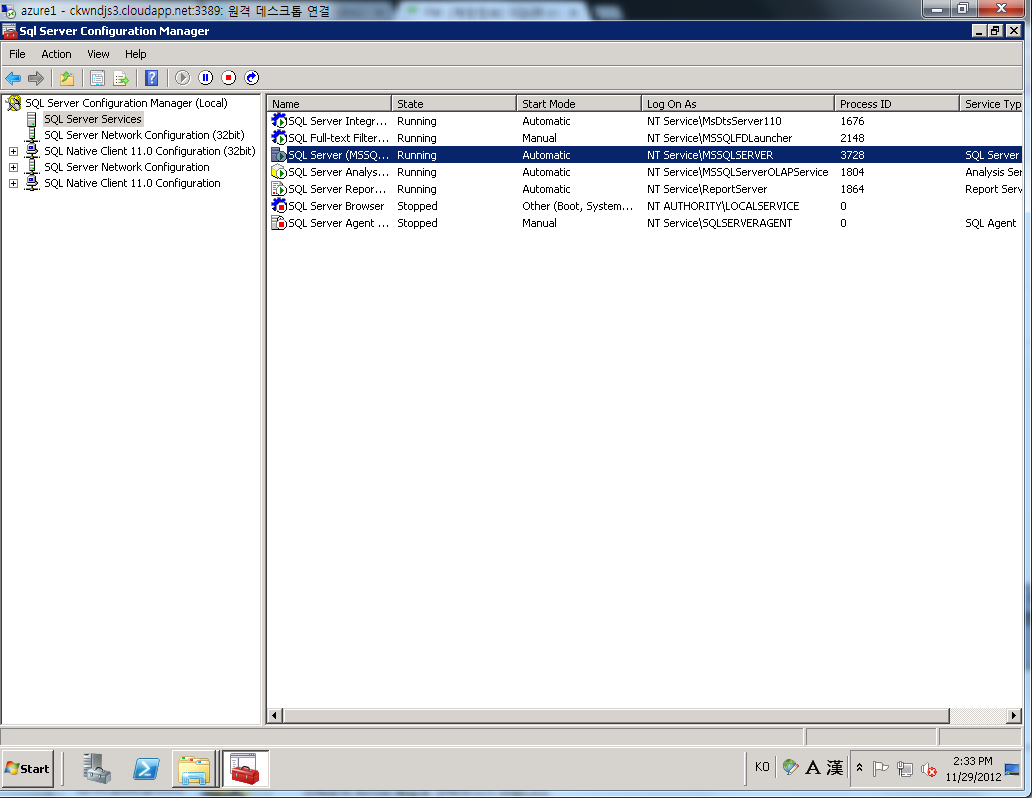
Task: Restart the service using the toolbar restart icon
Action: coord(251,78)
